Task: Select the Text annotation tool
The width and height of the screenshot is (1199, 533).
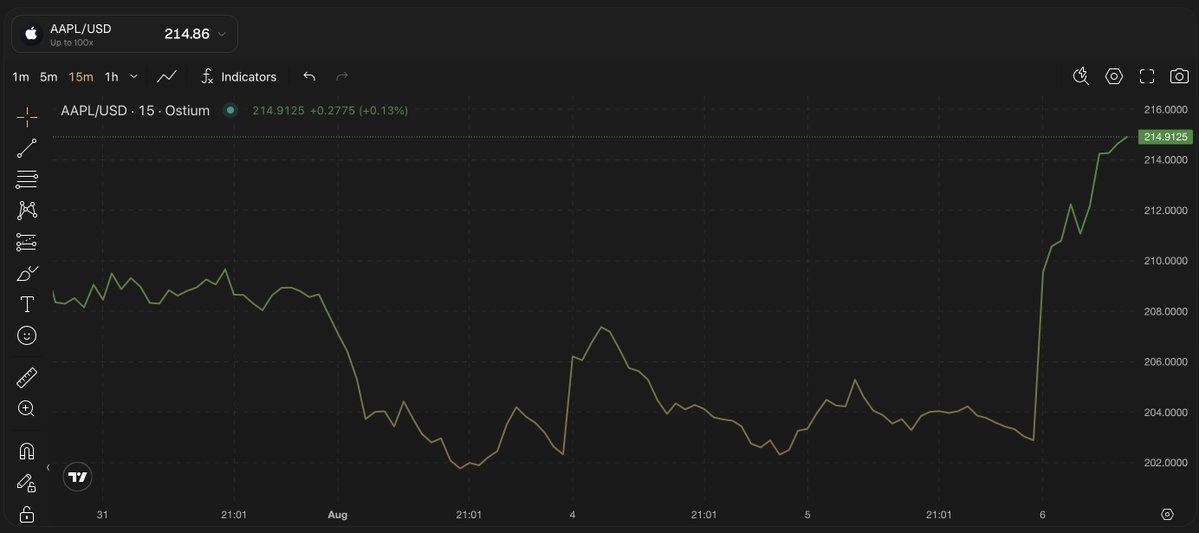Action: [x=27, y=304]
